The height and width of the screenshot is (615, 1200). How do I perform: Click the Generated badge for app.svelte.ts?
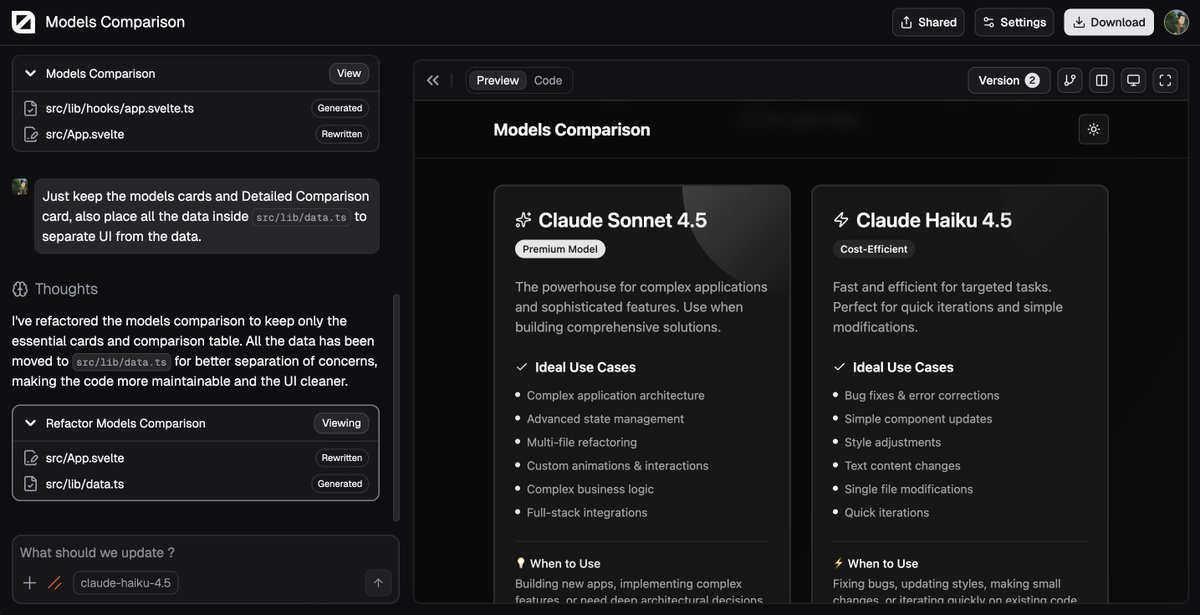click(340, 108)
